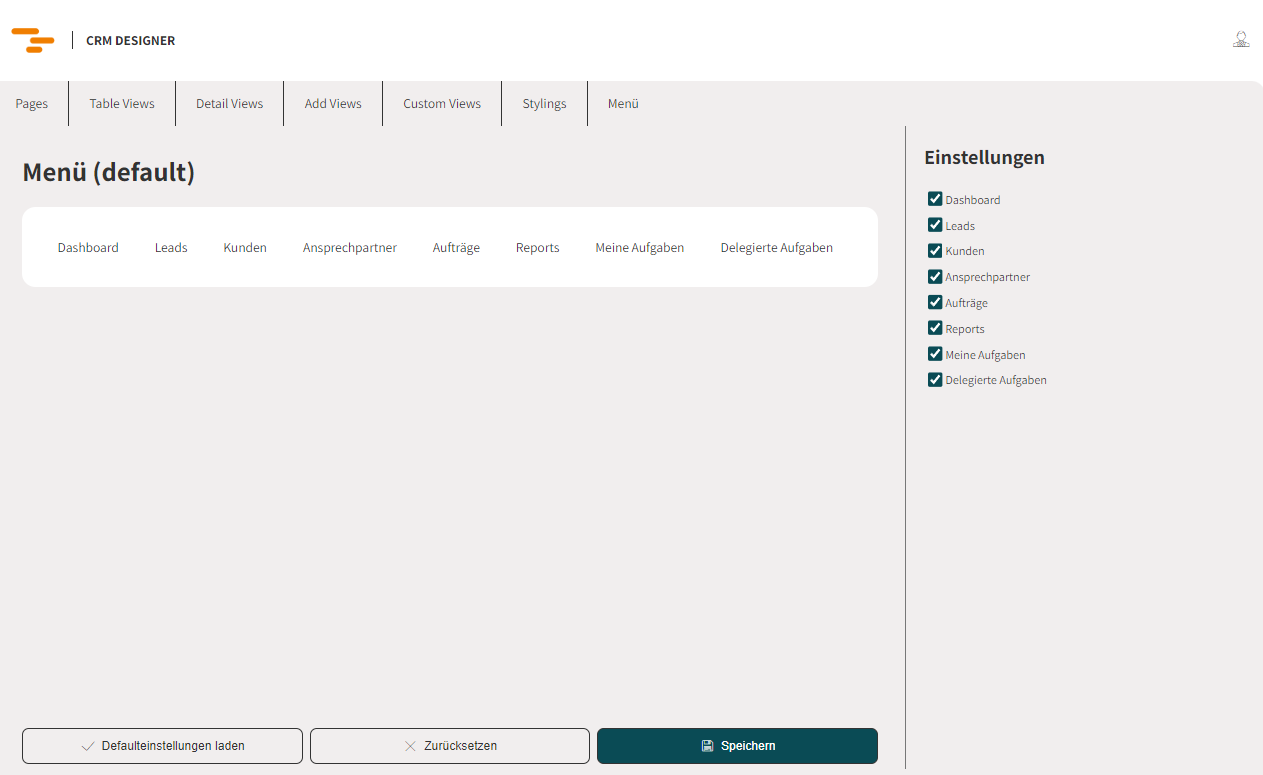Image resolution: width=1263 pixels, height=775 pixels.
Task: Click Defaulteinstellungen laden button
Action: [162, 746]
